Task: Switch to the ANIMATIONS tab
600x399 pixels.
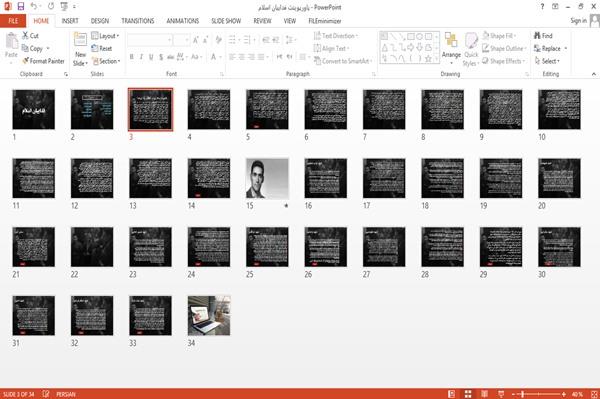Action: click(183, 21)
